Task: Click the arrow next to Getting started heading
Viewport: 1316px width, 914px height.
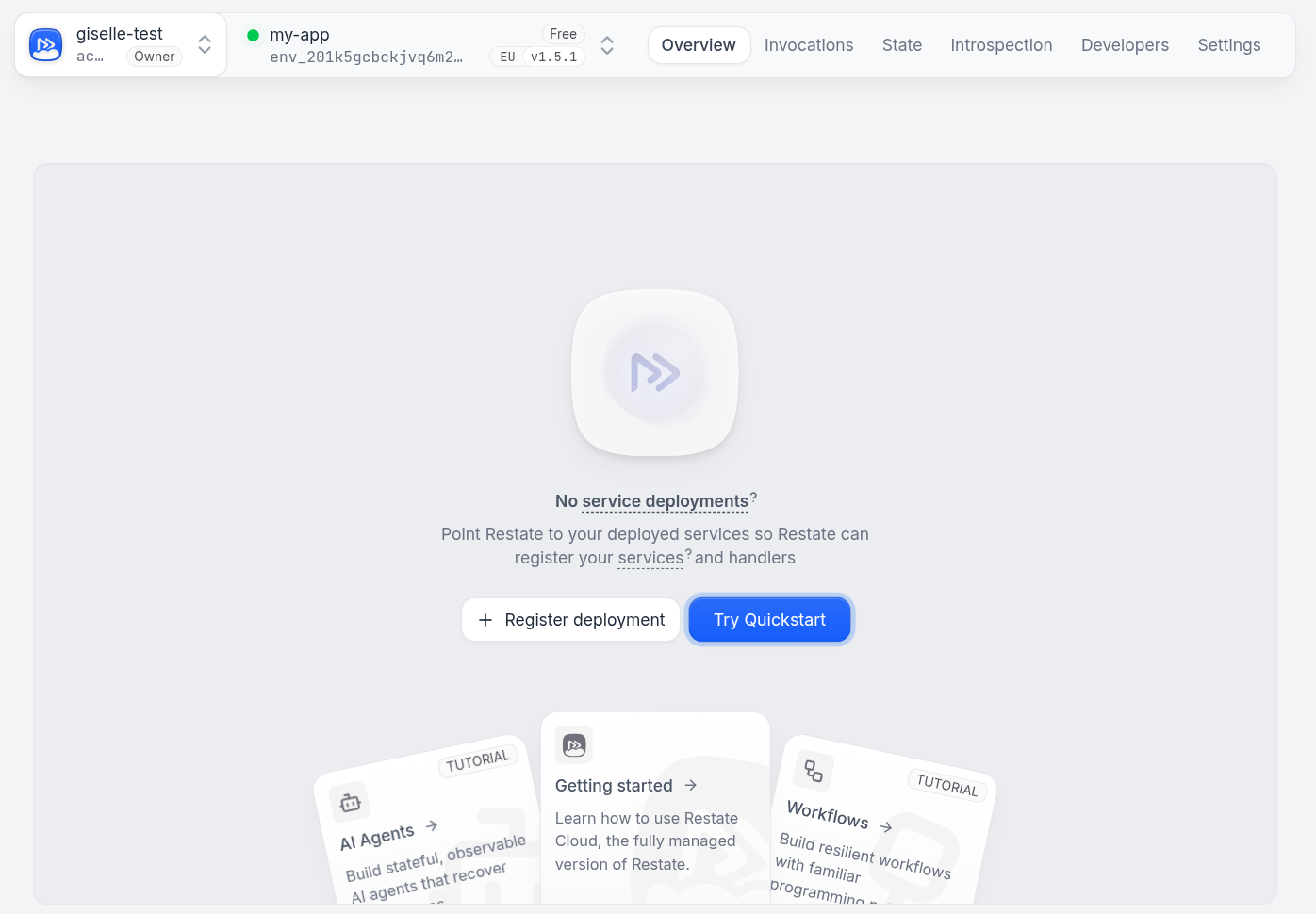Action: point(691,785)
